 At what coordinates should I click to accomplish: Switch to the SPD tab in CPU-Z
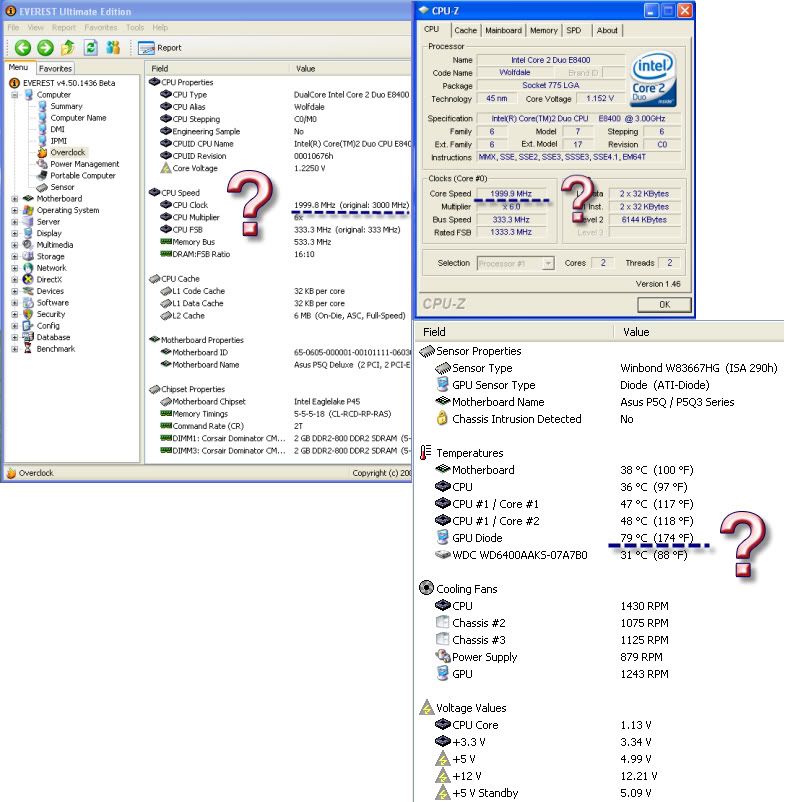(574, 31)
